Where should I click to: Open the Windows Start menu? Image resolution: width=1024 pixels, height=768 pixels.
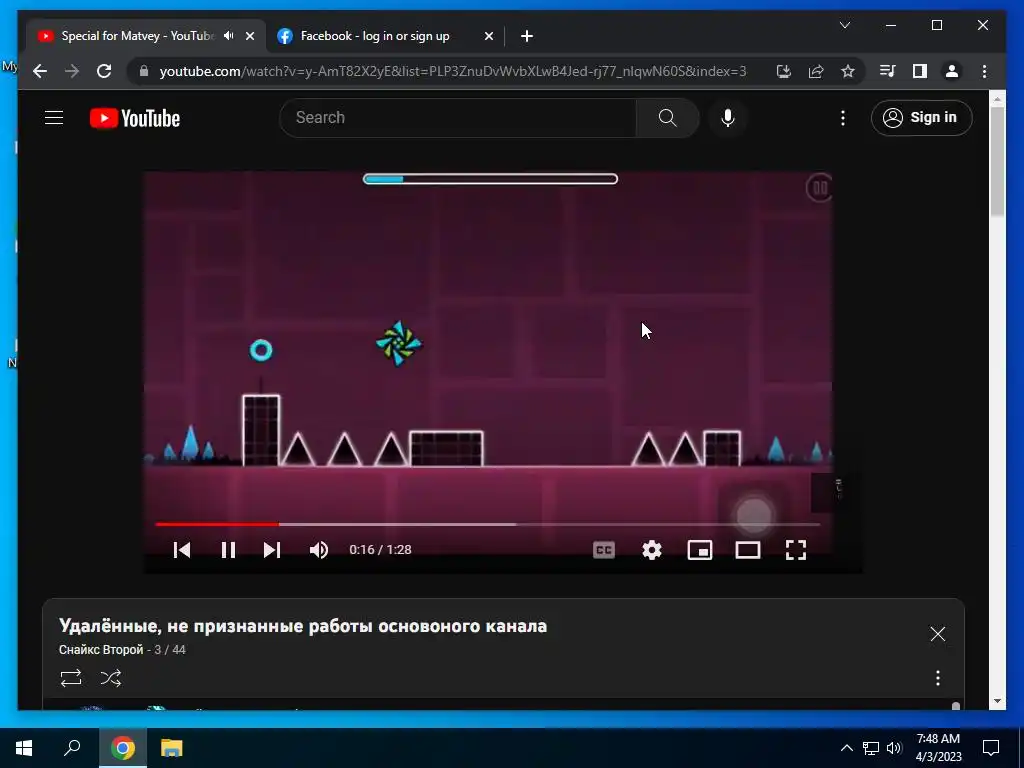point(24,748)
